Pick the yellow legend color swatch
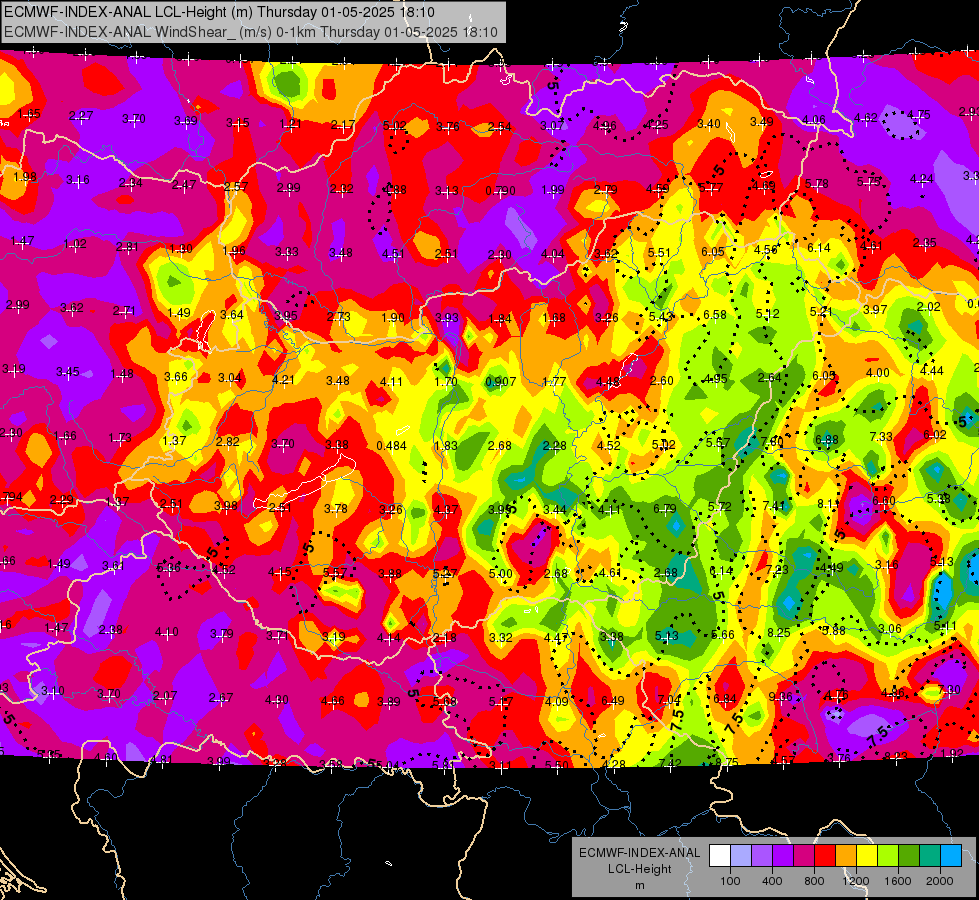This screenshot has height=900, width=979. coord(867,856)
